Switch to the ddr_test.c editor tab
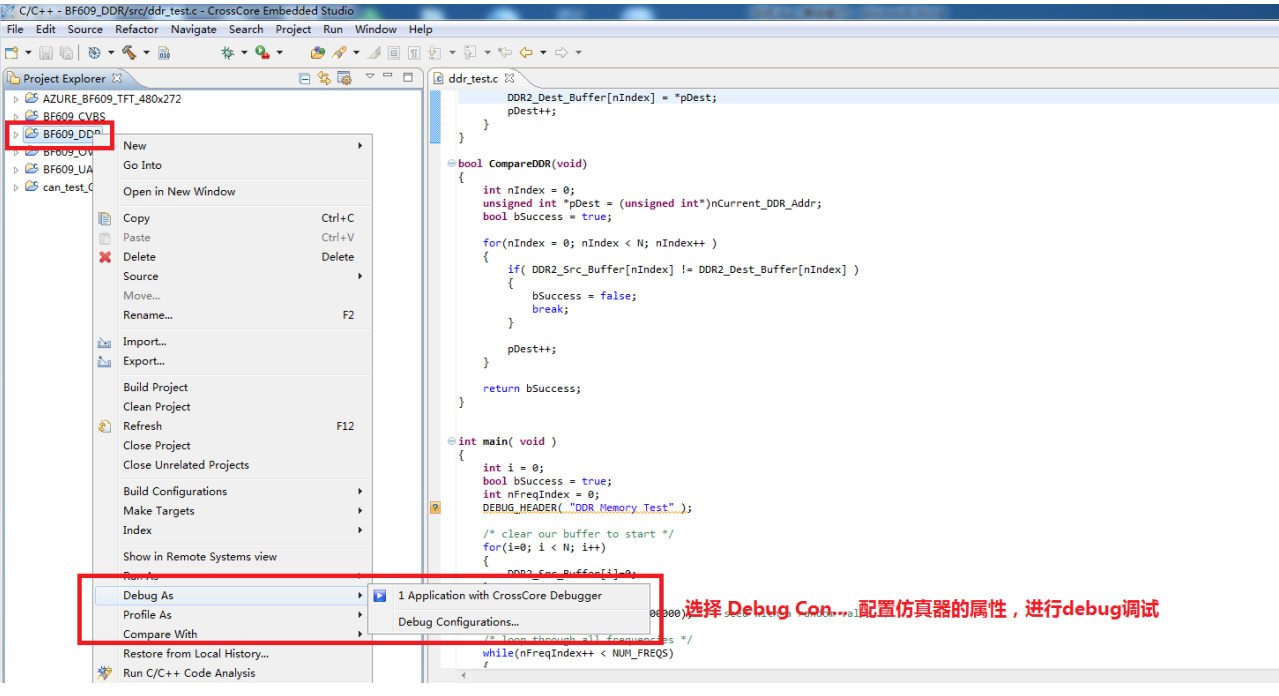The width and height of the screenshot is (1279, 696). click(x=473, y=78)
